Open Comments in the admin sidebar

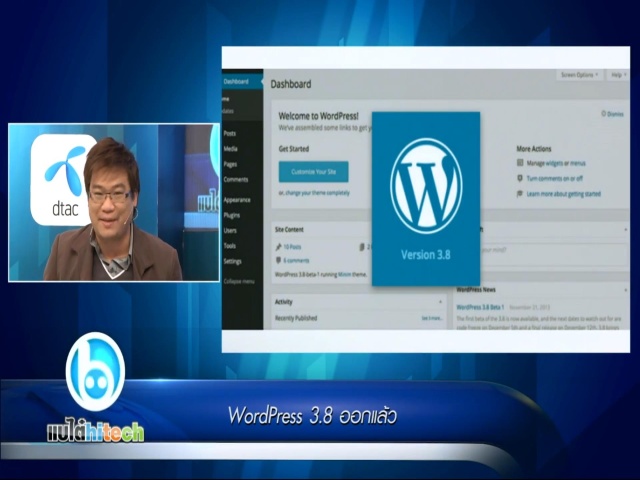pyautogui.click(x=236, y=180)
